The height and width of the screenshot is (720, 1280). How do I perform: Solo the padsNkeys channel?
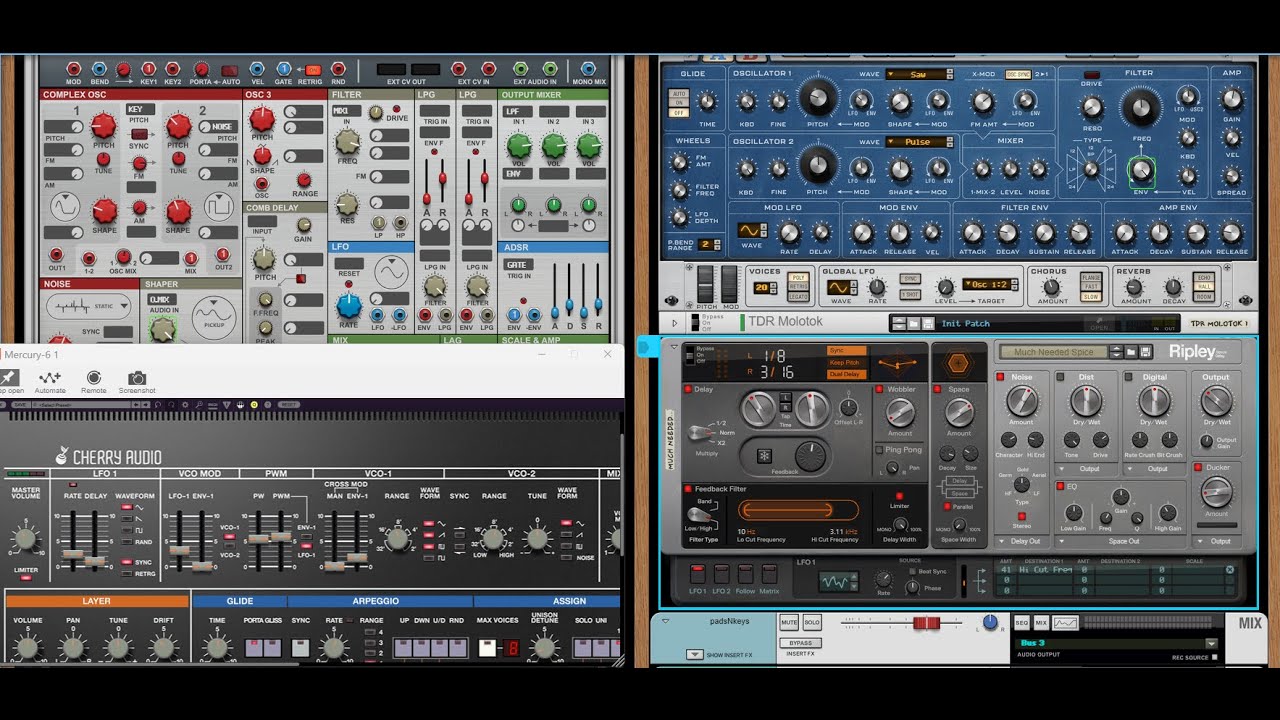tap(812, 622)
